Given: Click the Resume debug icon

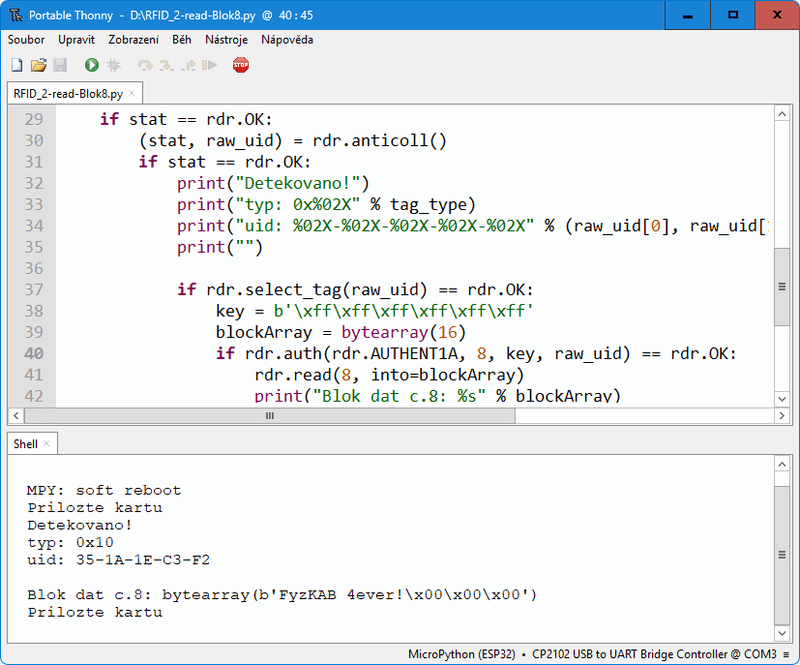Looking at the screenshot, I should 209,65.
